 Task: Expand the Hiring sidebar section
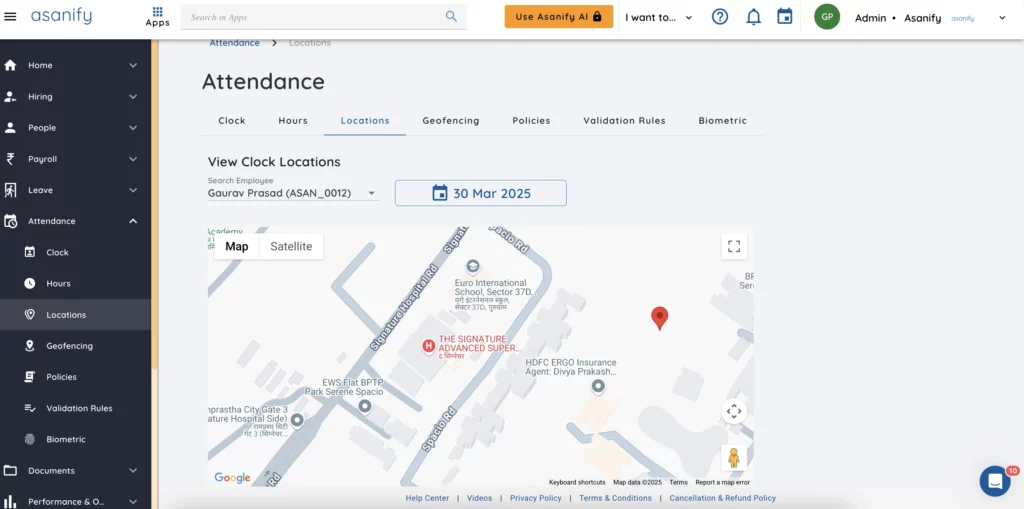[x=133, y=97]
